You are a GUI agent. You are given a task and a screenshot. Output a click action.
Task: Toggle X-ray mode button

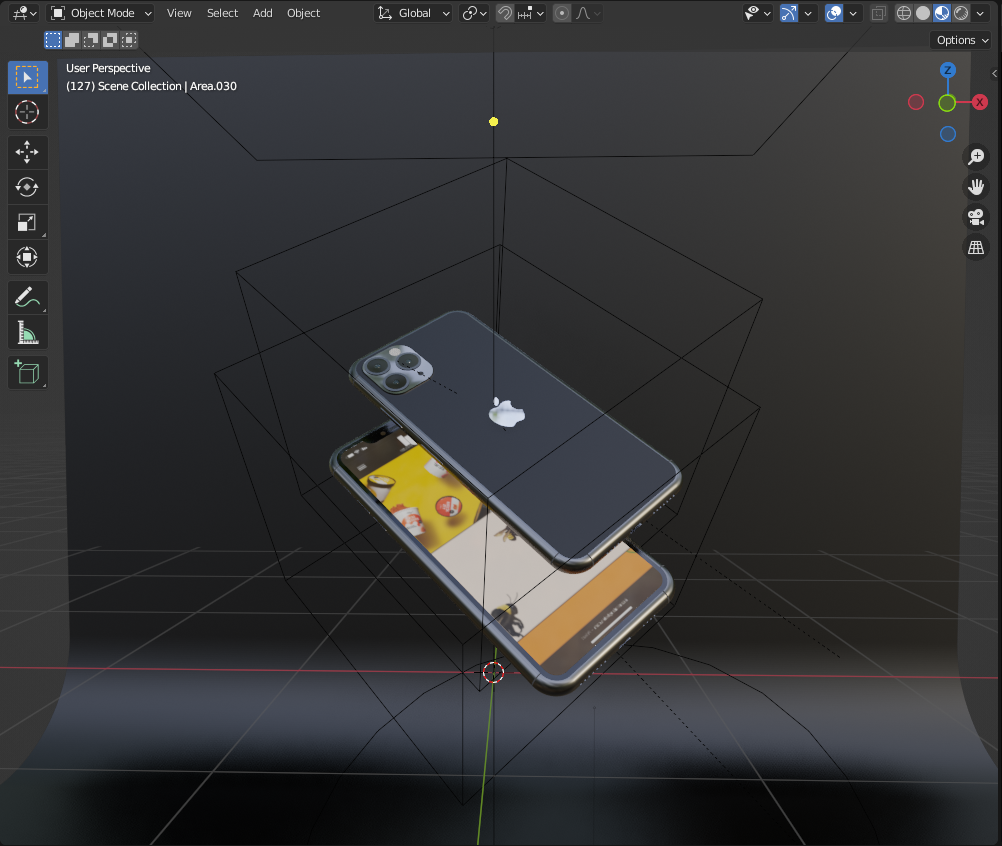click(x=879, y=13)
